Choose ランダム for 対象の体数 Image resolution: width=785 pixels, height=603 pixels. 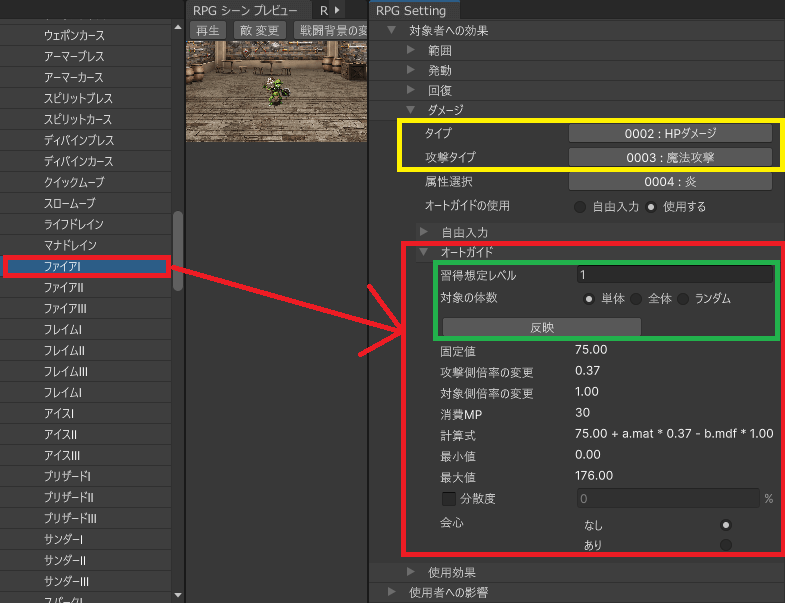pos(684,298)
